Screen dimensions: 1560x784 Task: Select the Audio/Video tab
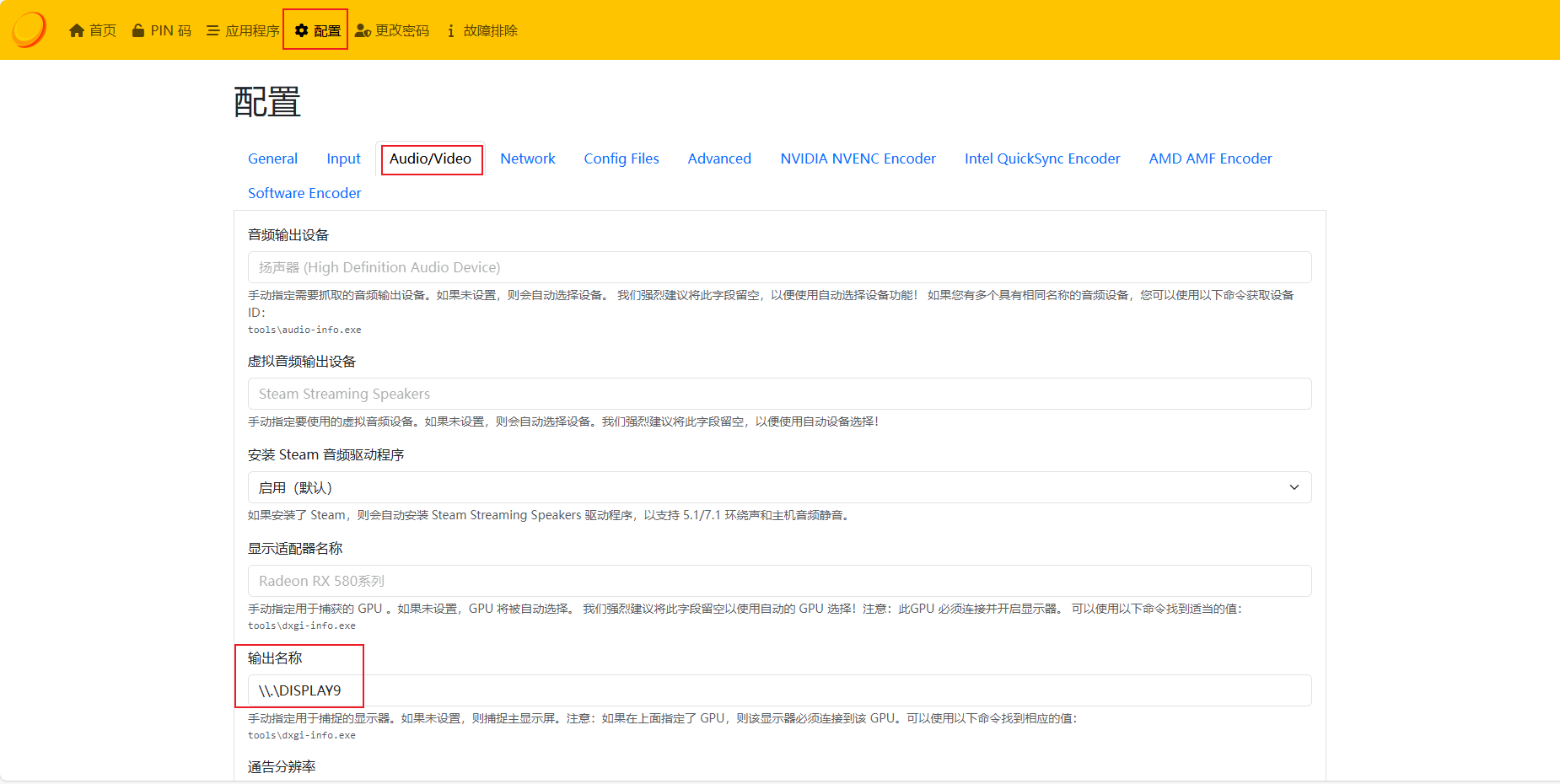(x=430, y=158)
